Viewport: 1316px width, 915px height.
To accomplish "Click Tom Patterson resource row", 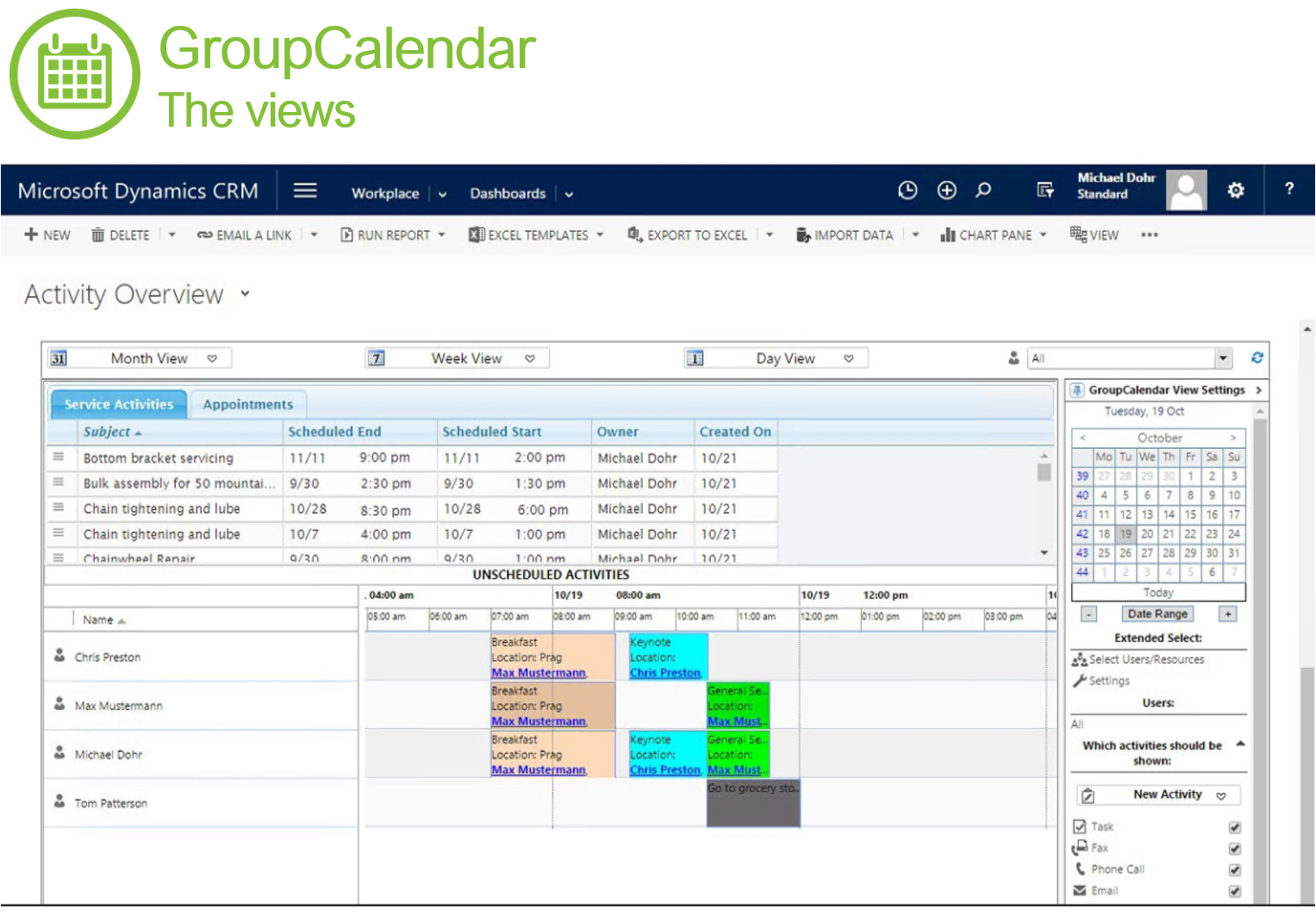I will (201, 803).
